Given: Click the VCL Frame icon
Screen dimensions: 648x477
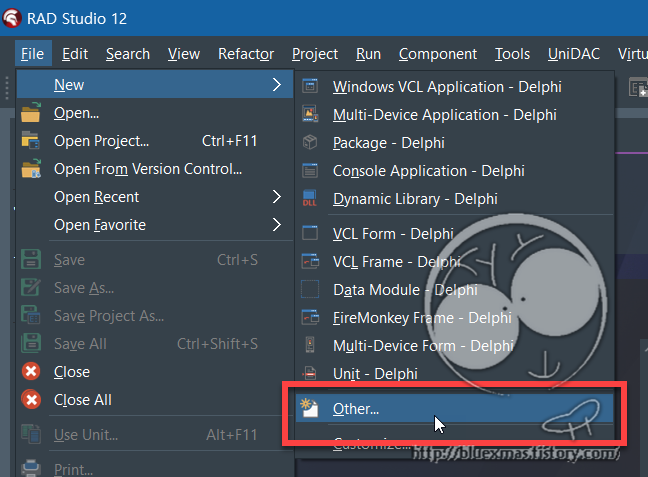Looking at the screenshot, I should click(x=310, y=261).
